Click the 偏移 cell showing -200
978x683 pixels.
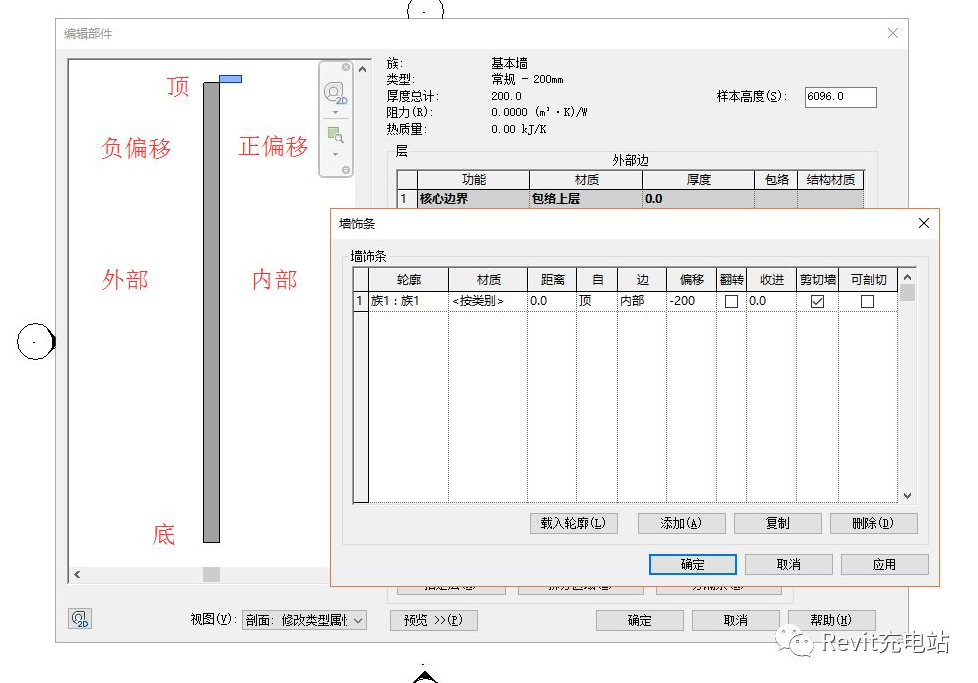click(x=691, y=301)
